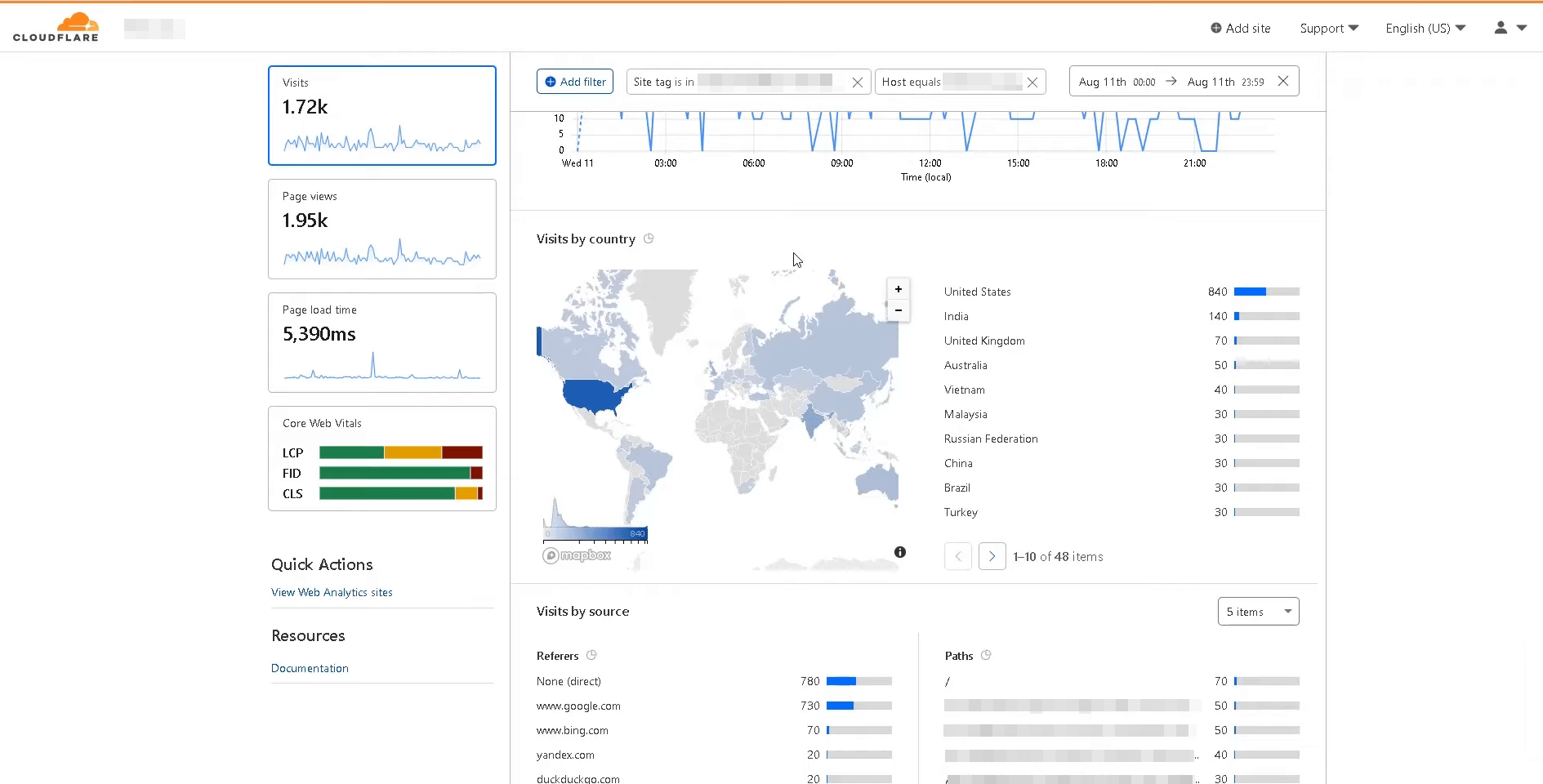Click the map info icon
The width and height of the screenshot is (1543, 784).
(899, 552)
